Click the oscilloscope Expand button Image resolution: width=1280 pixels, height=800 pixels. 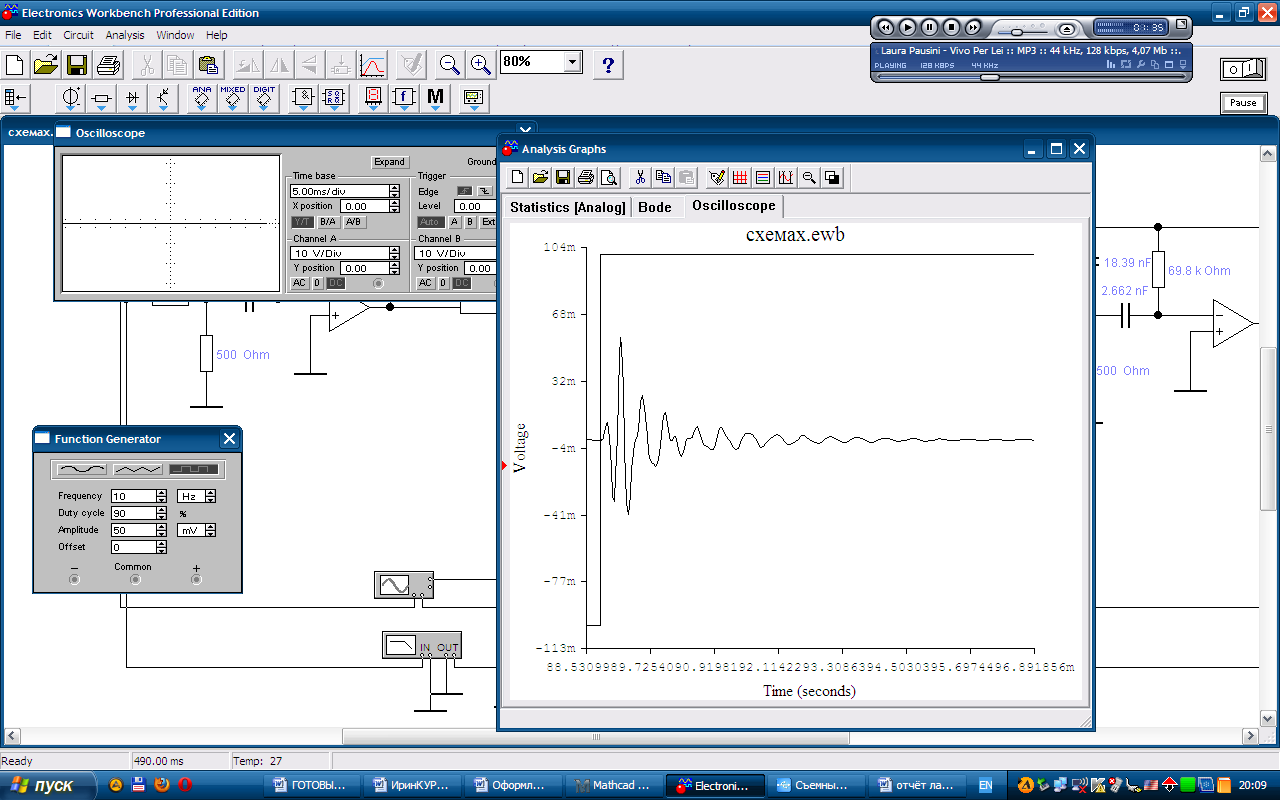pyautogui.click(x=389, y=162)
